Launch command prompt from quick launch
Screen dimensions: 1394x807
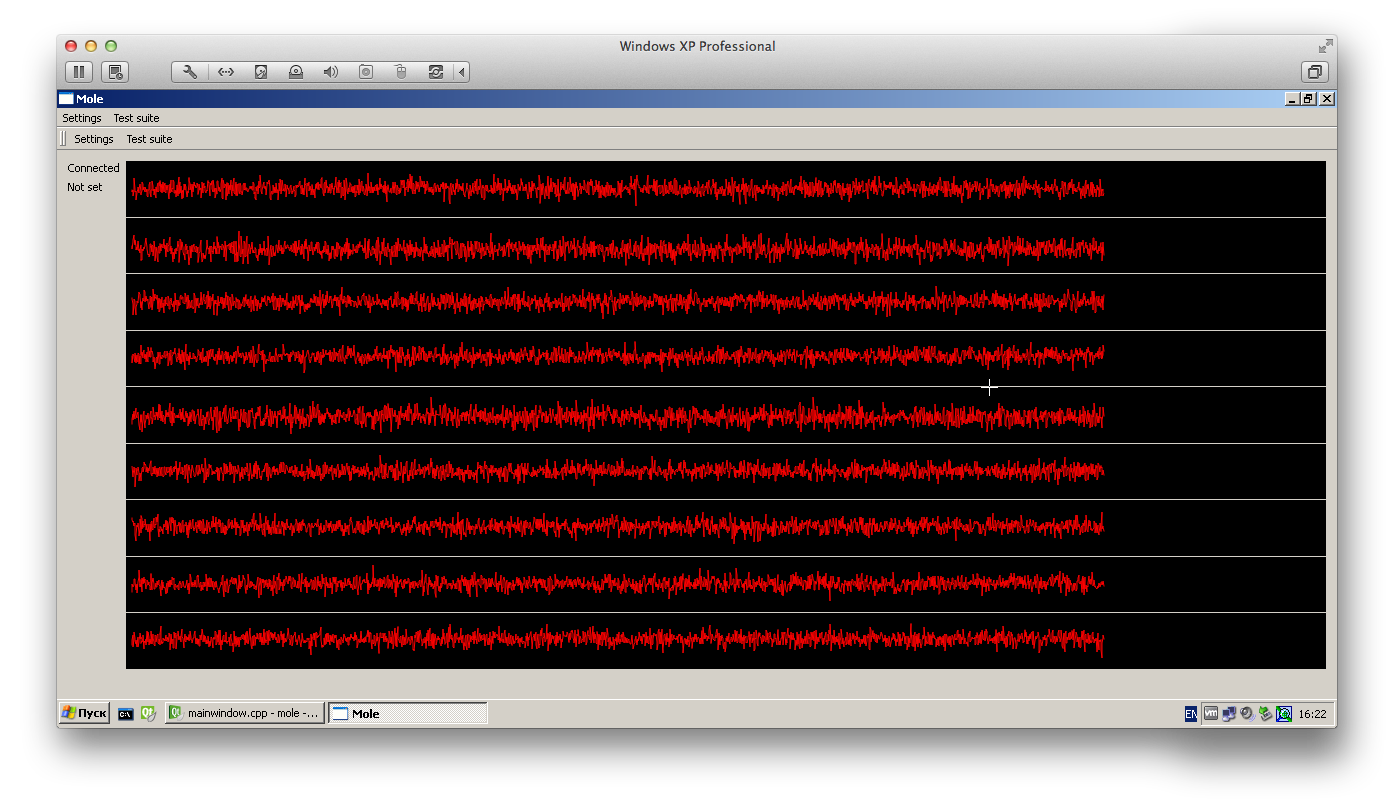tap(126, 714)
